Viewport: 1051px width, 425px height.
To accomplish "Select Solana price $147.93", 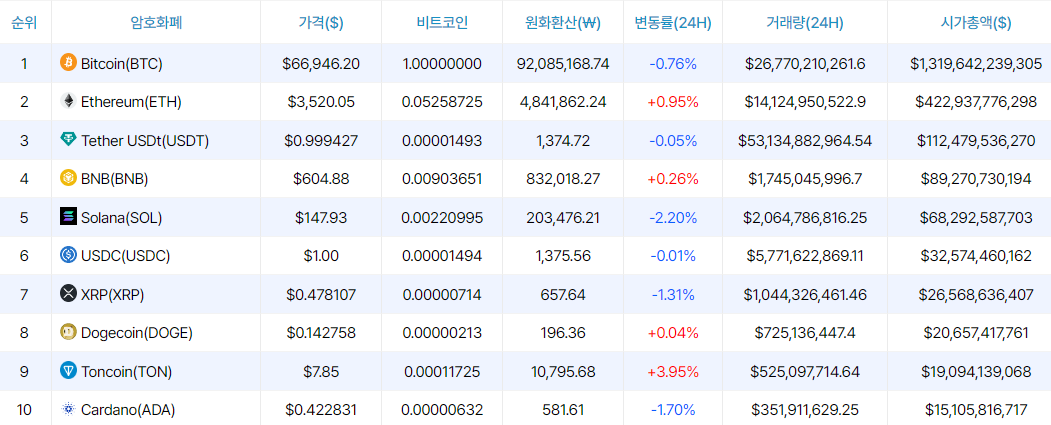I will pyautogui.click(x=321, y=218).
